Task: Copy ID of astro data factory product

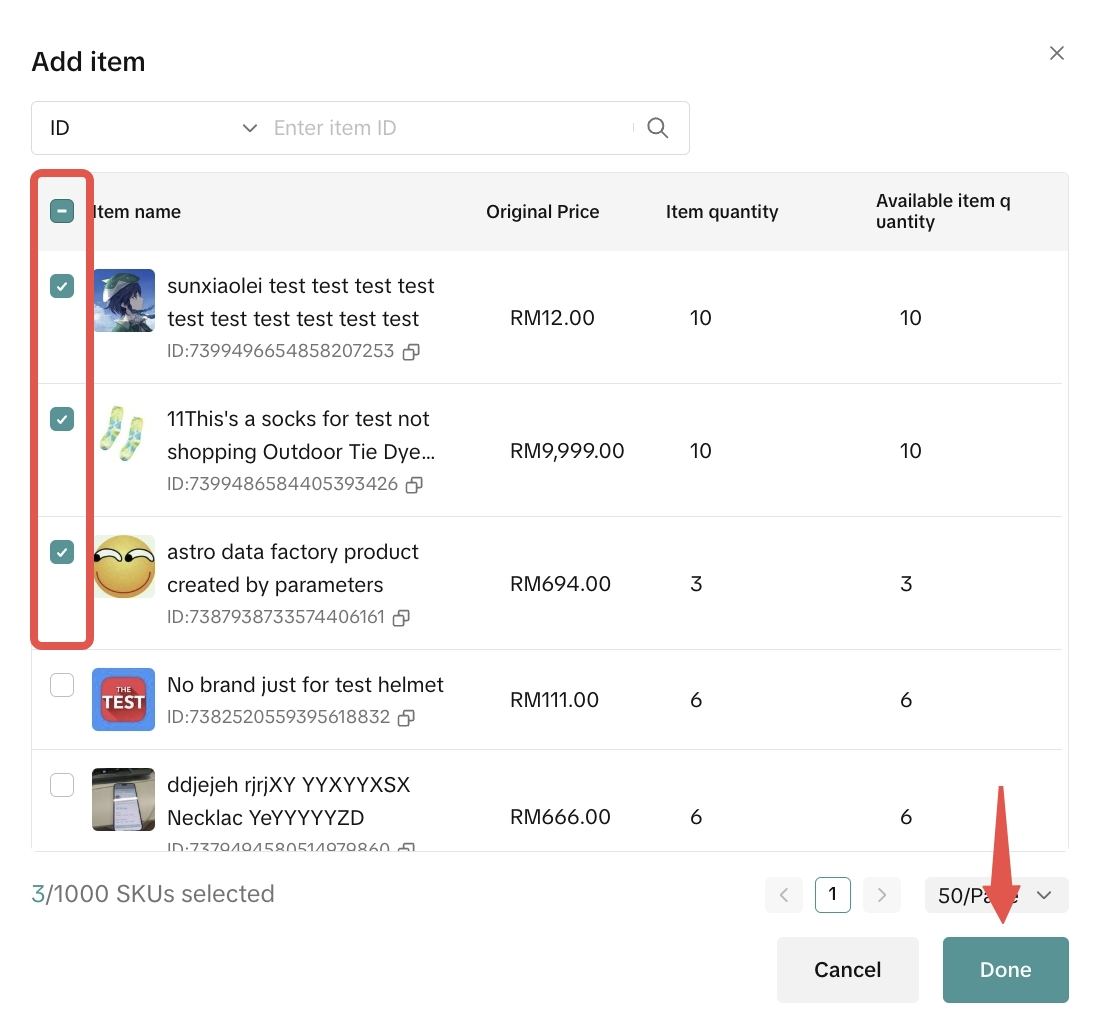Action: [401, 618]
